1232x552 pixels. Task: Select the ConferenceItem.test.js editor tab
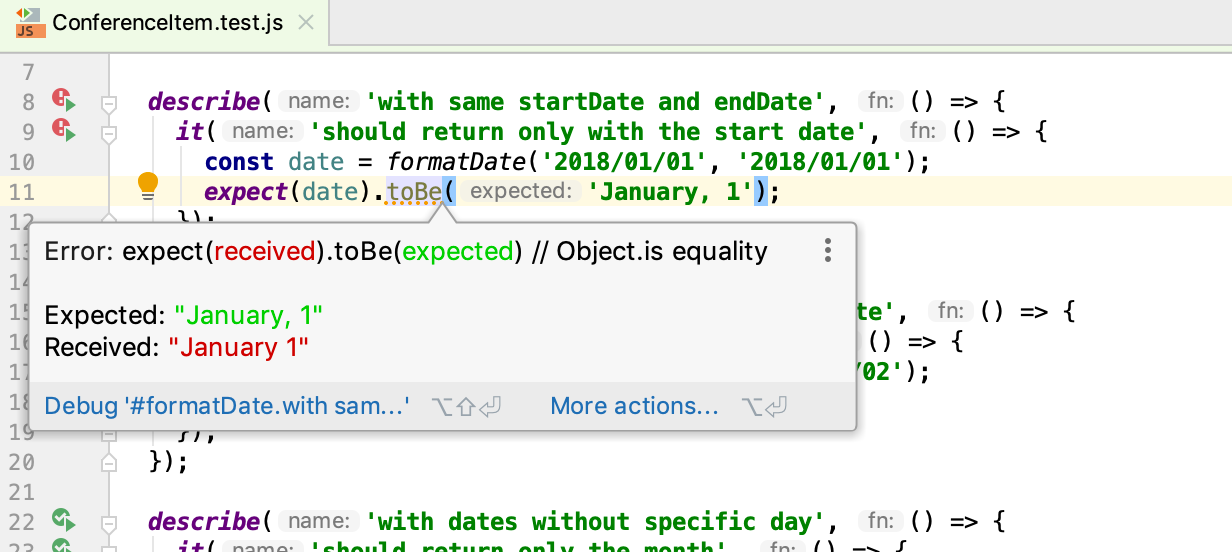pyautogui.click(x=167, y=23)
